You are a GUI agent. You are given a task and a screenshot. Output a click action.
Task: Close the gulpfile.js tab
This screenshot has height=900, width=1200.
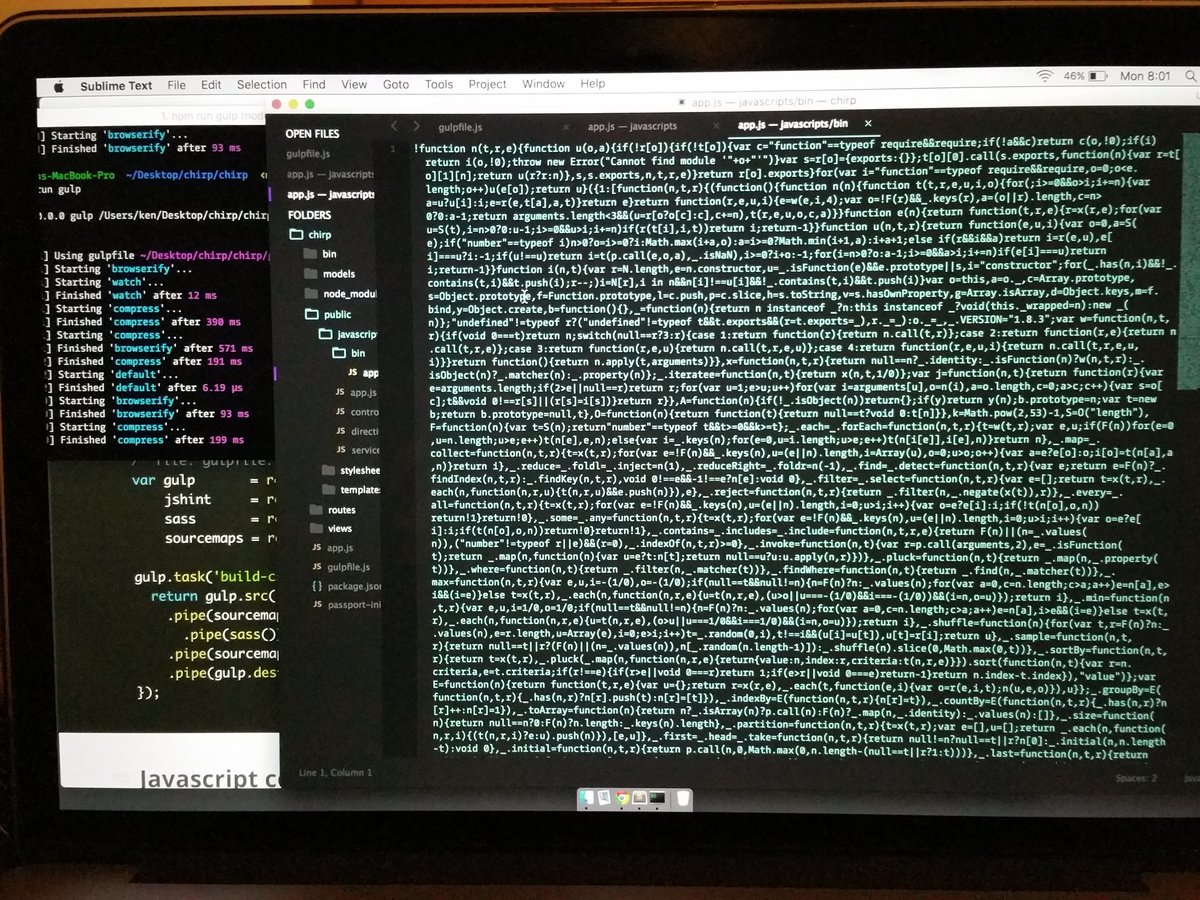tap(565, 127)
